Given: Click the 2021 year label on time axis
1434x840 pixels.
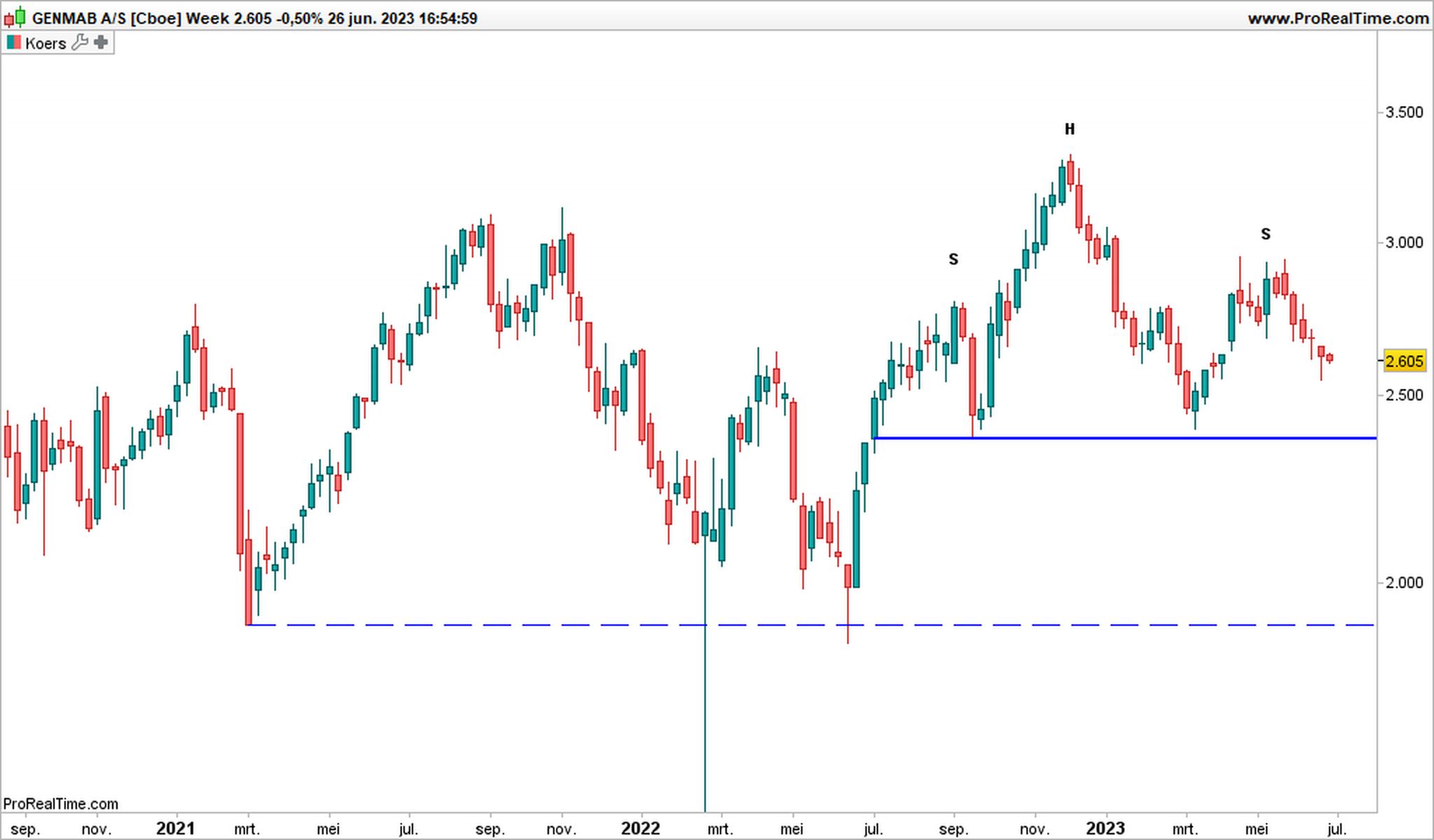Looking at the screenshot, I should tap(176, 829).
